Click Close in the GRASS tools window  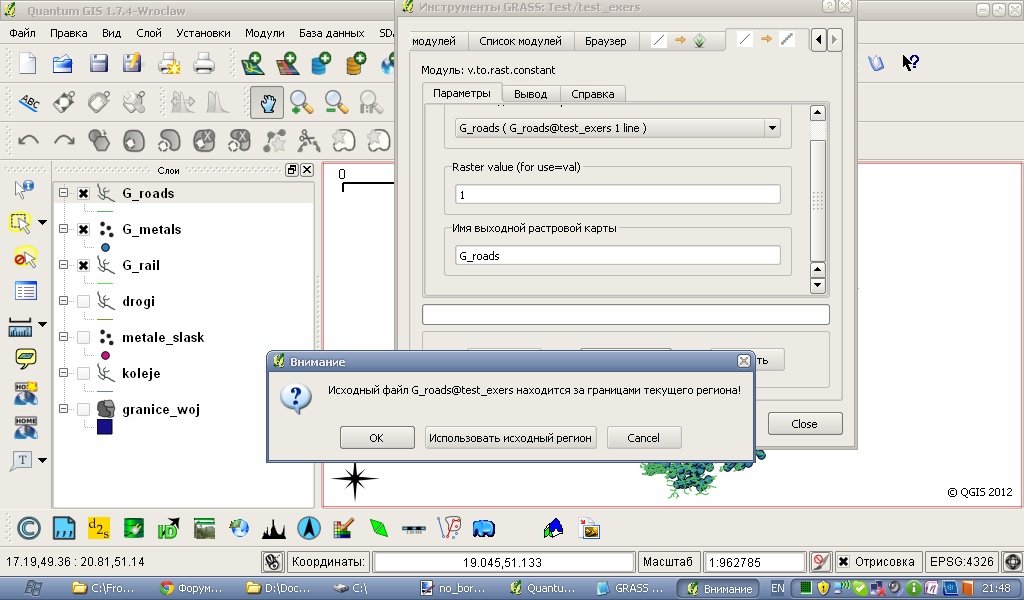tap(805, 424)
